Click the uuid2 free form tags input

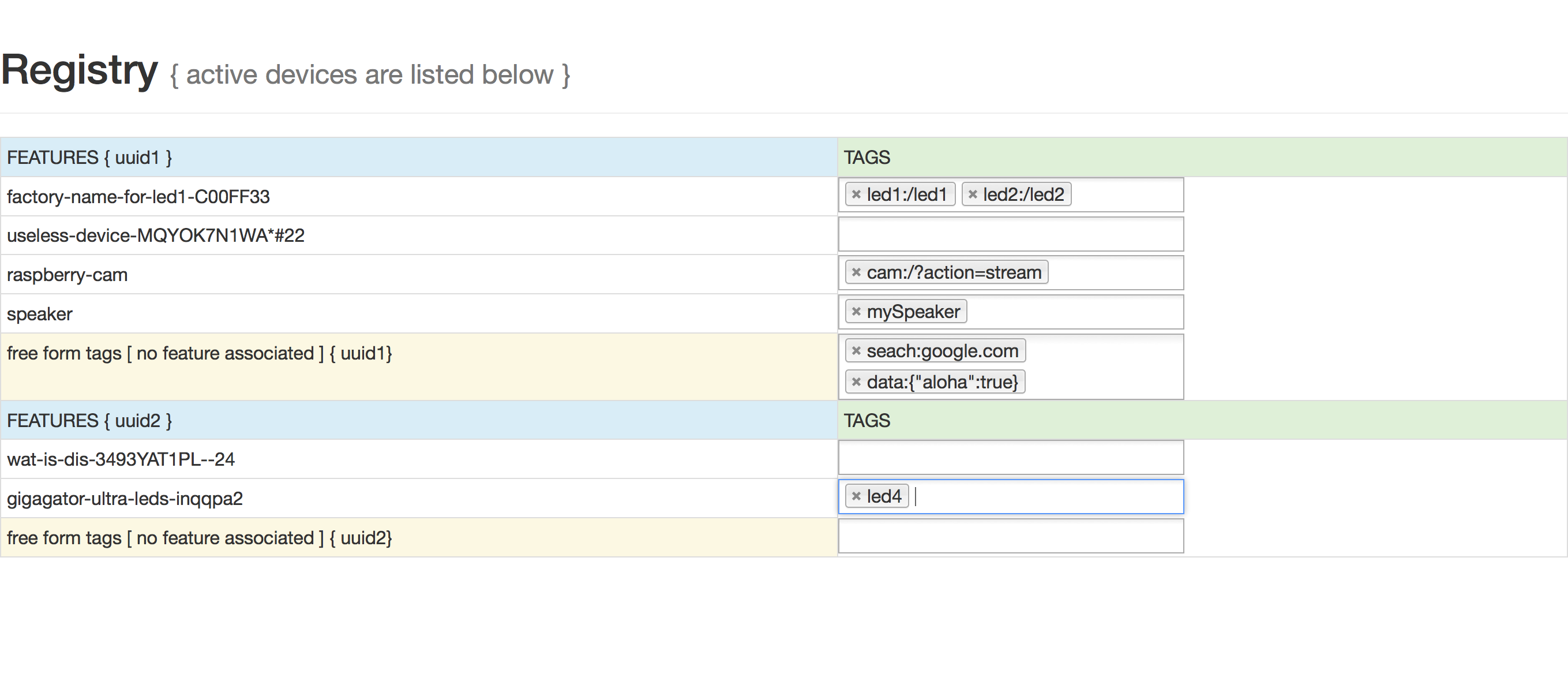coord(1011,536)
